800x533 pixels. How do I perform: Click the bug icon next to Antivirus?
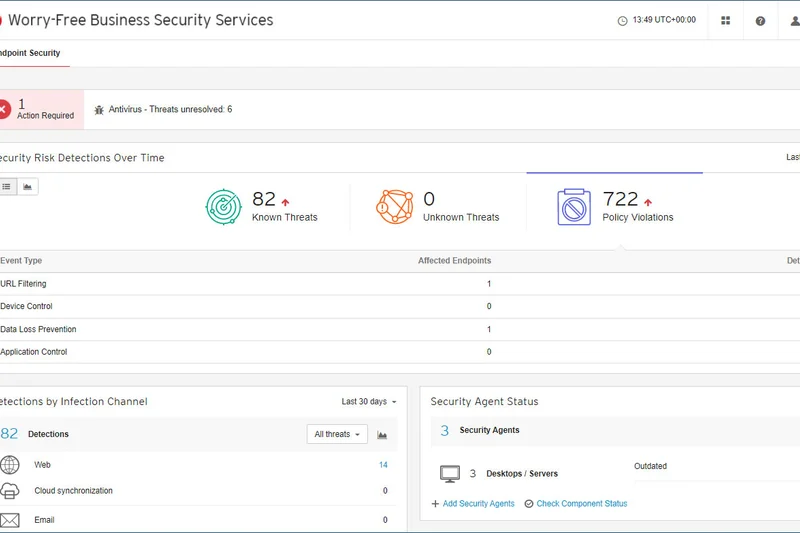pyautogui.click(x=99, y=110)
